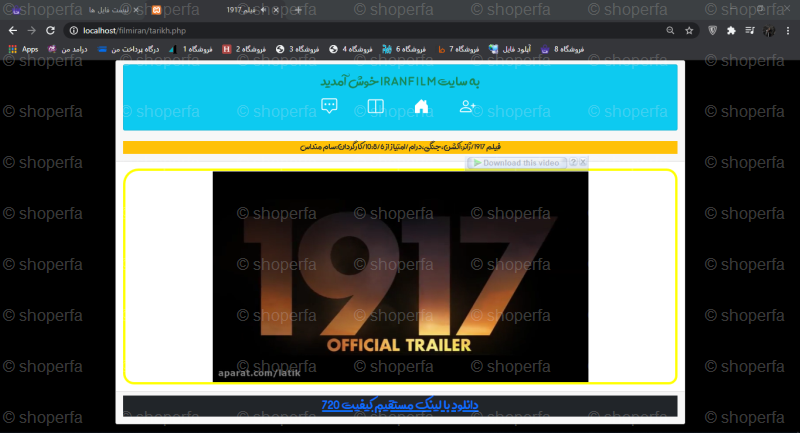Click the Download this video button
This screenshot has height=433, width=800.
coord(516,163)
